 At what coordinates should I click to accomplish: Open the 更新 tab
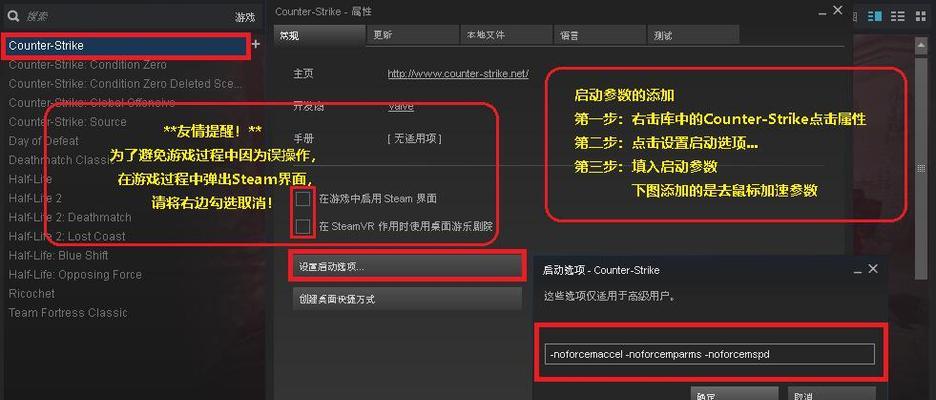click(412, 35)
